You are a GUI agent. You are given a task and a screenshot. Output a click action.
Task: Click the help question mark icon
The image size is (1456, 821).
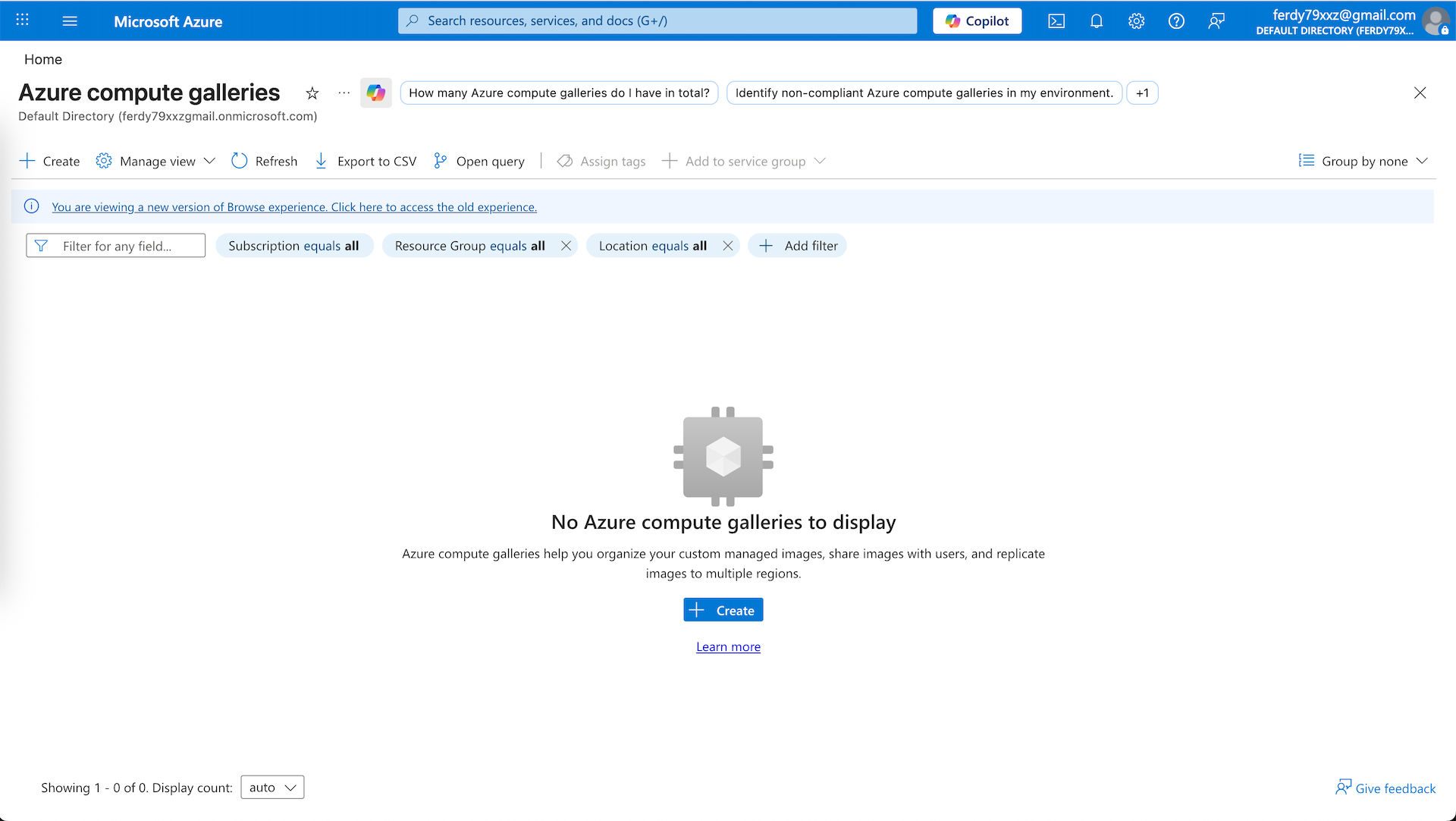click(x=1176, y=21)
